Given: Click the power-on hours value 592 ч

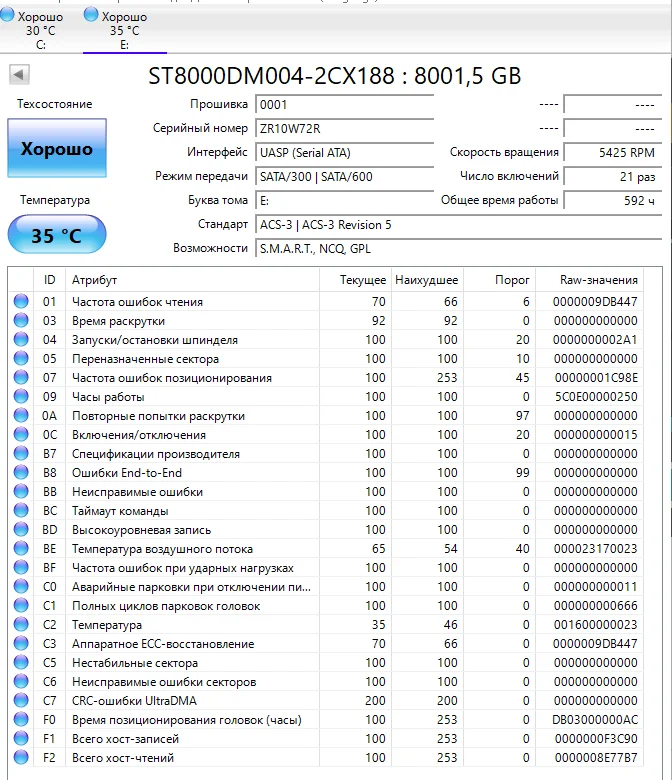Looking at the screenshot, I should [x=612, y=200].
